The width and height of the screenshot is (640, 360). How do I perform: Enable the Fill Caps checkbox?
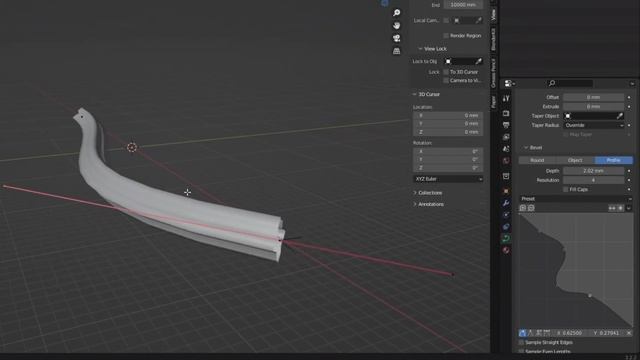tap(566, 189)
